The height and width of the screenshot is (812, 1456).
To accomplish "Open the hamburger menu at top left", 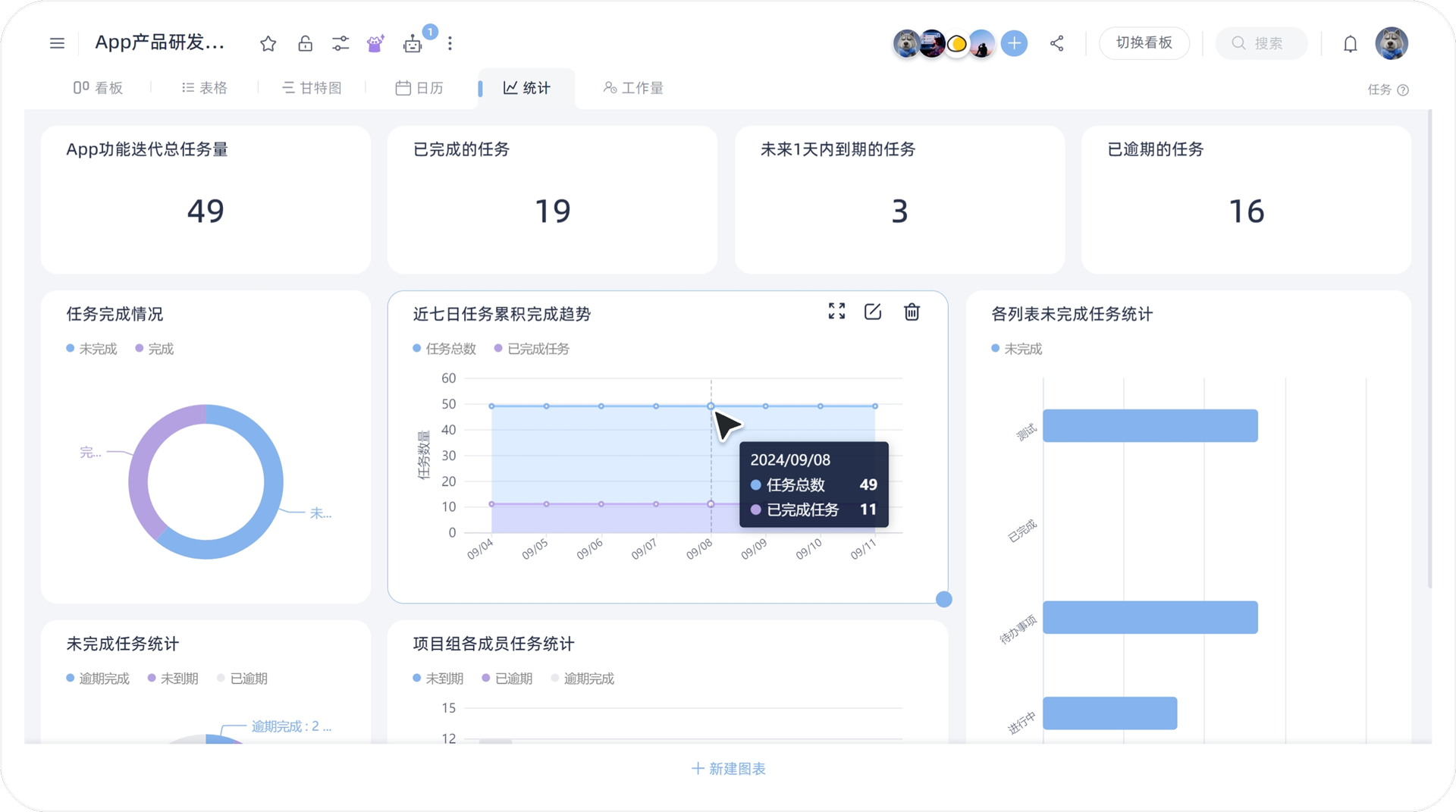I will 57,43.
